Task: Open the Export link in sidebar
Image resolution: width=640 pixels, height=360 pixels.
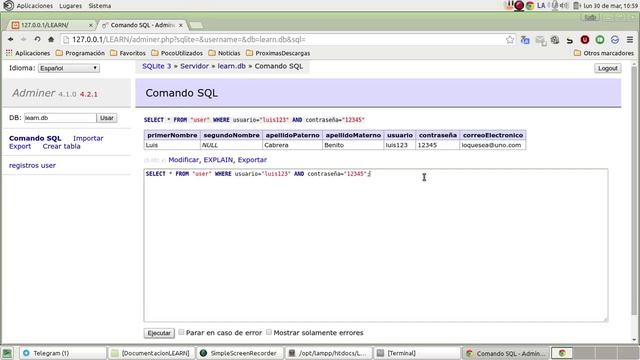Action: point(20,146)
